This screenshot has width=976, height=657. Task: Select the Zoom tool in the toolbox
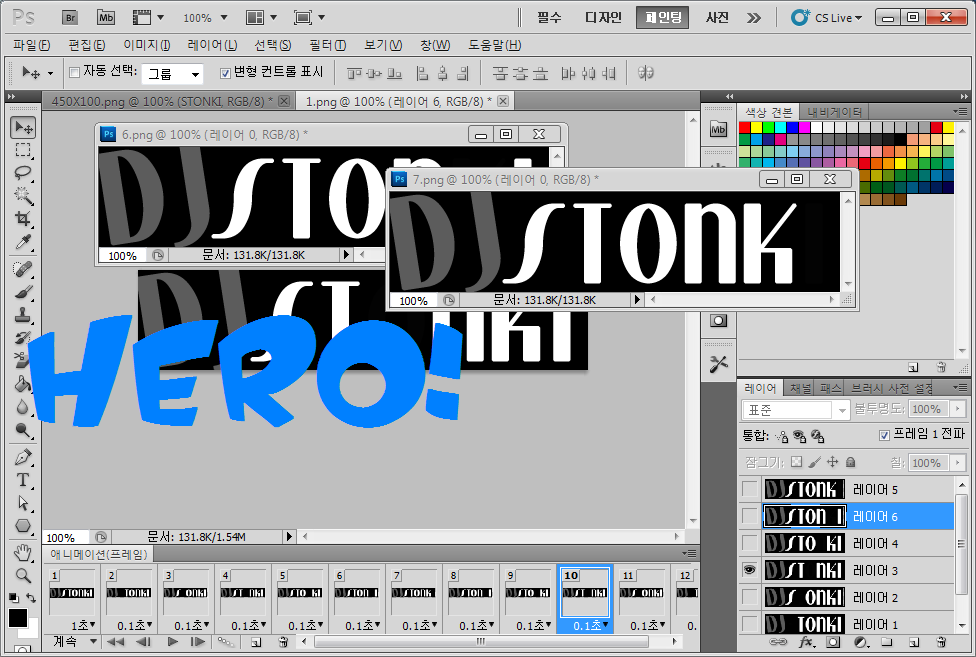[x=23, y=575]
